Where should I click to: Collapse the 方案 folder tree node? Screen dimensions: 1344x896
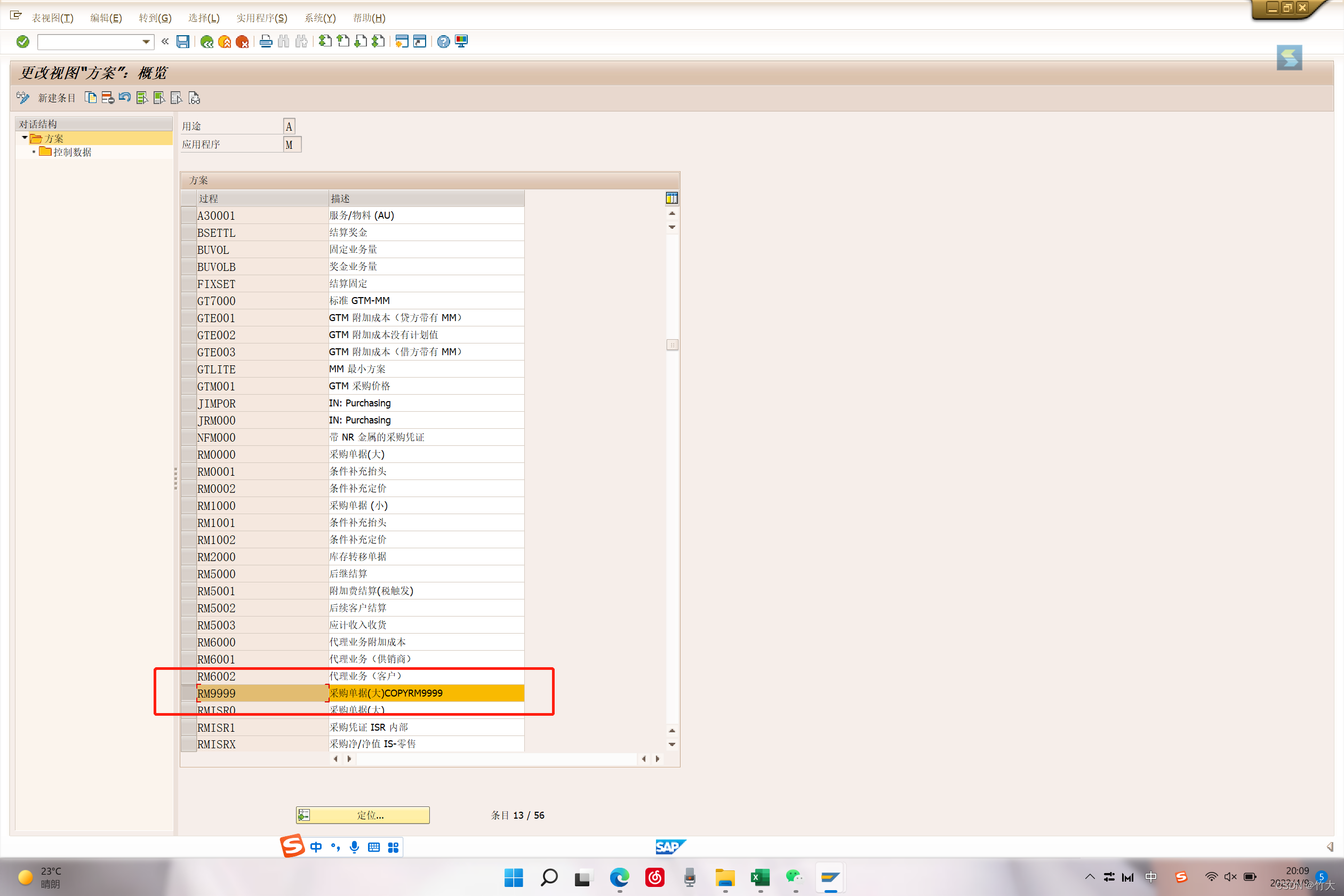(x=25, y=138)
